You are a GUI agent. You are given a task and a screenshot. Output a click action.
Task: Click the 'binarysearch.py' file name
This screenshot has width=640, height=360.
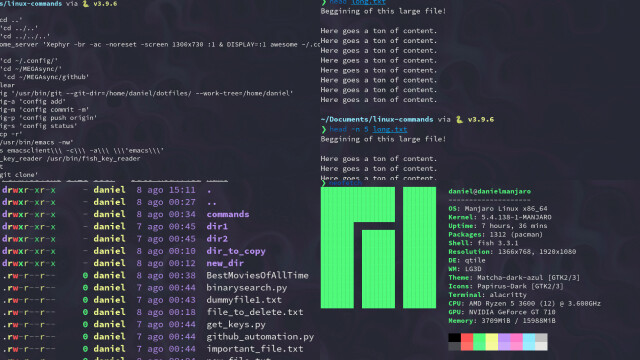point(247,288)
